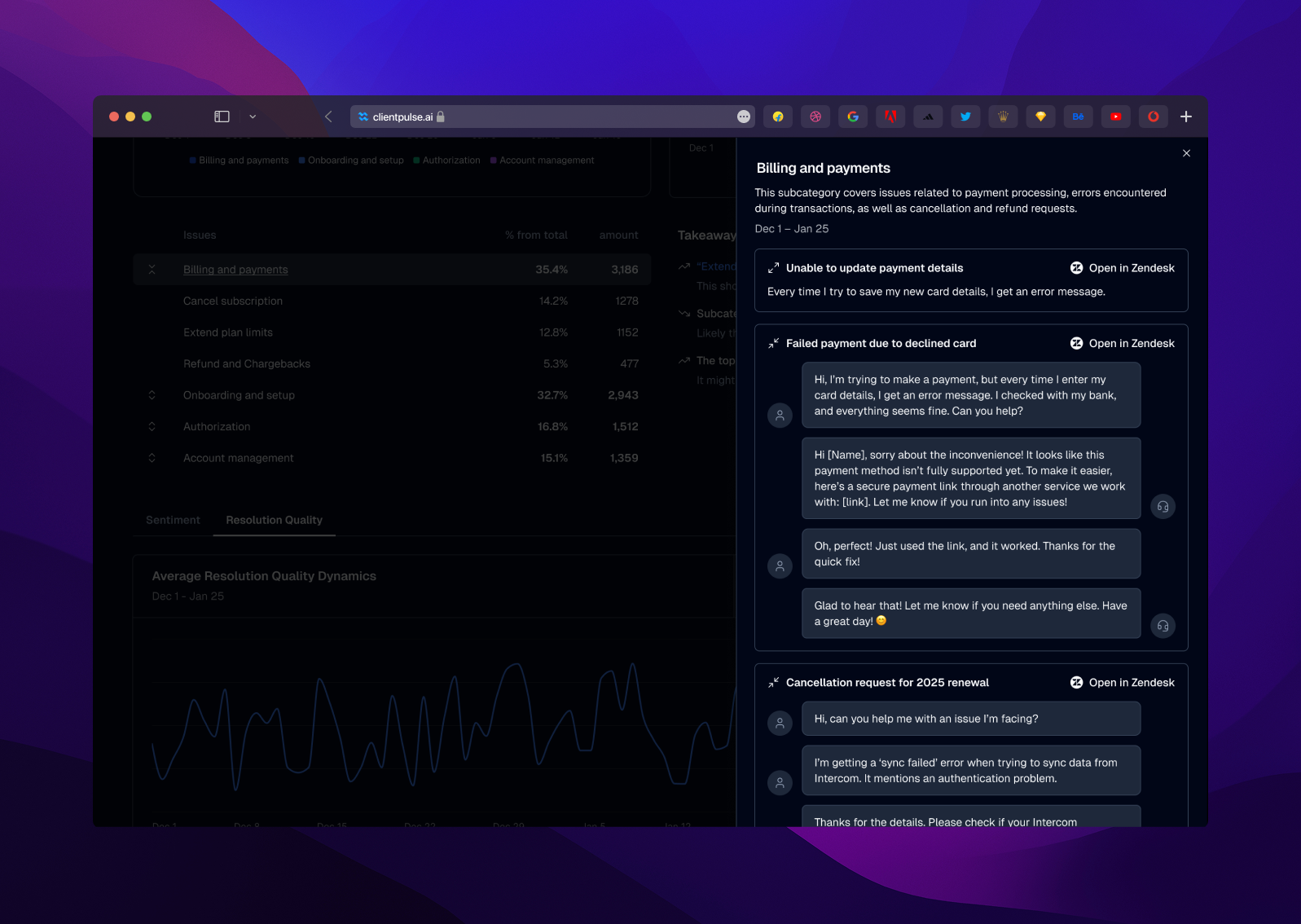The height and width of the screenshot is (924, 1301).
Task: Click agent headset icon beside 'Glad to hear that' message
Action: (1163, 626)
